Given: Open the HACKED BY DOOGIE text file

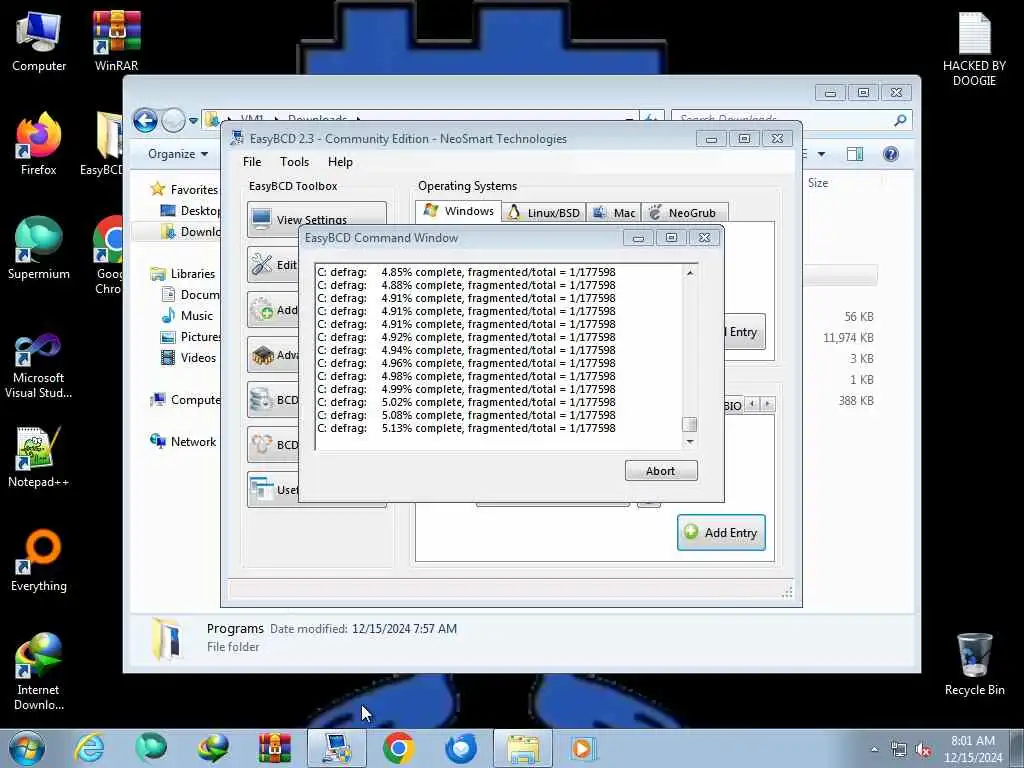Looking at the screenshot, I should click(974, 50).
